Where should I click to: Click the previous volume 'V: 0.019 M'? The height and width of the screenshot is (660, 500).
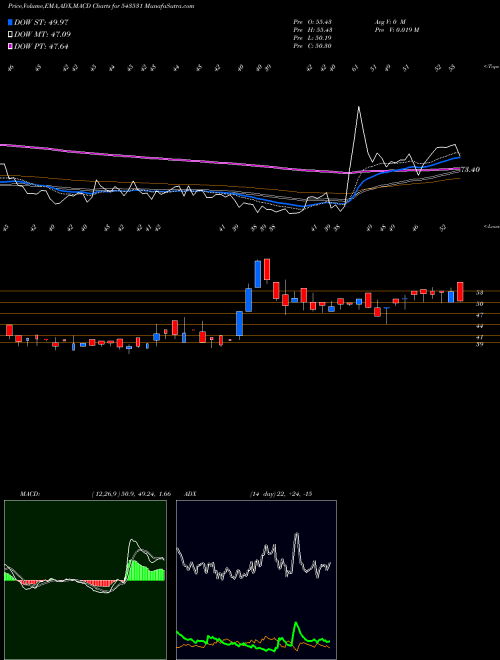point(405,30)
